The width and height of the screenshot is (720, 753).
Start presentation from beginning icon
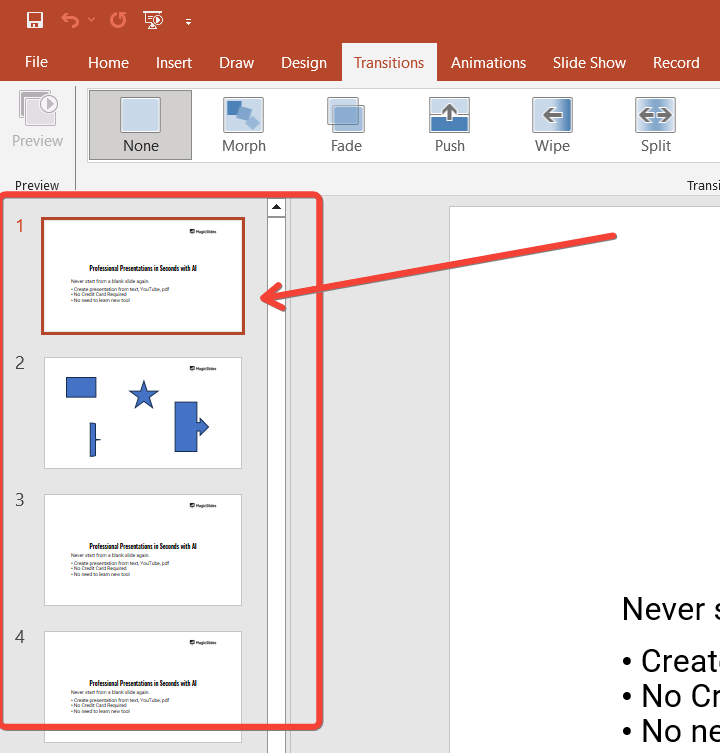click(153, 20)
